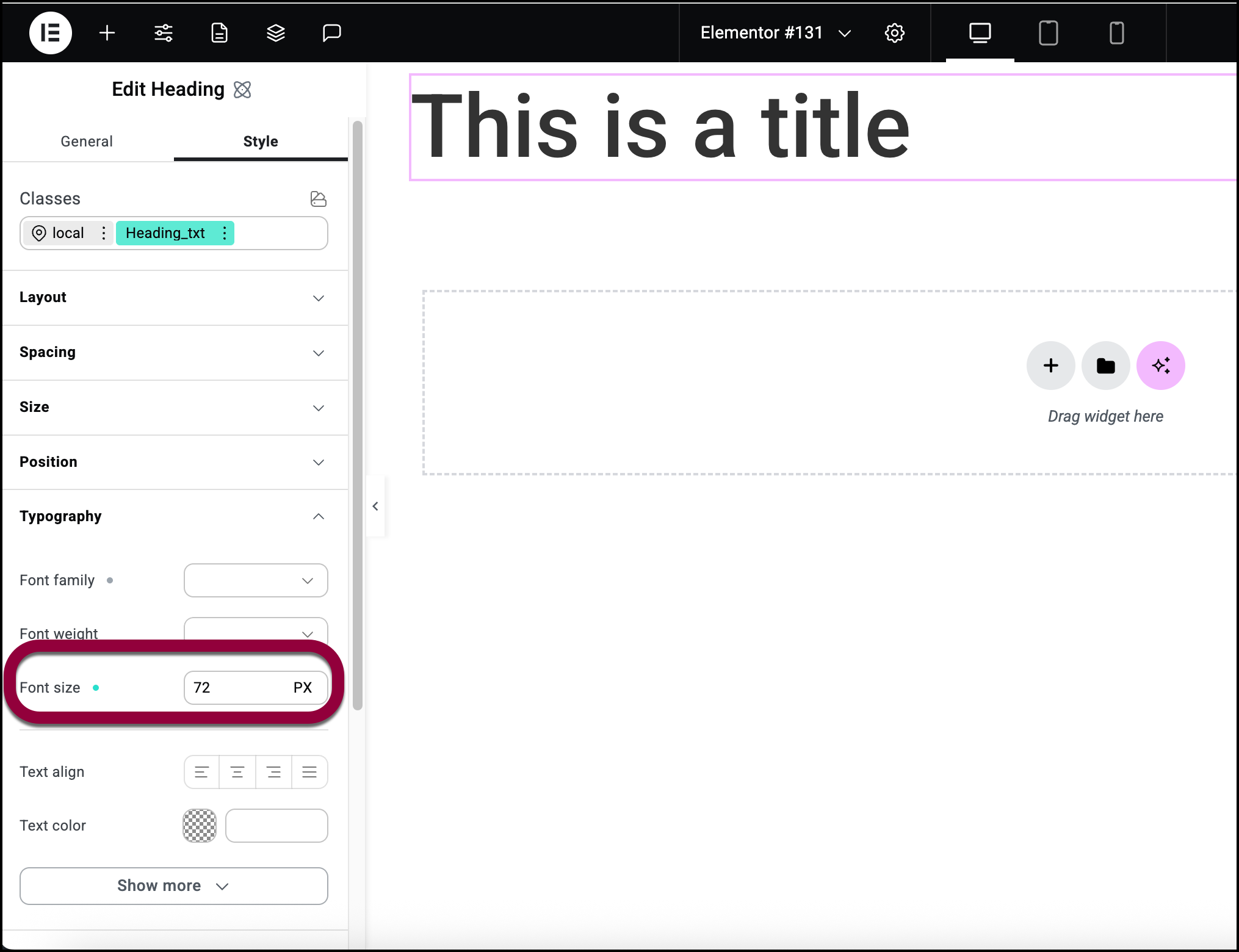This screenshot has width=1239, height=952.
Task: Open the Text color swatch
Action: pyautogui.click(x=200, y=826)
